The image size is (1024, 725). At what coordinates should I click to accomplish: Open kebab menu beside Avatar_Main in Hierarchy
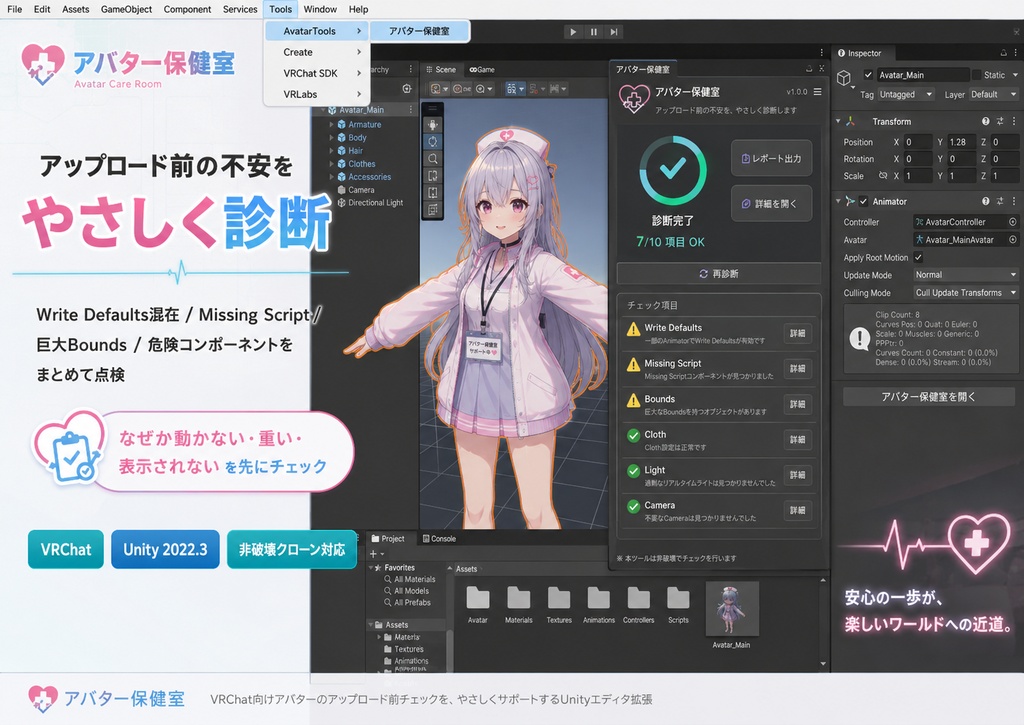click(411, 110)
